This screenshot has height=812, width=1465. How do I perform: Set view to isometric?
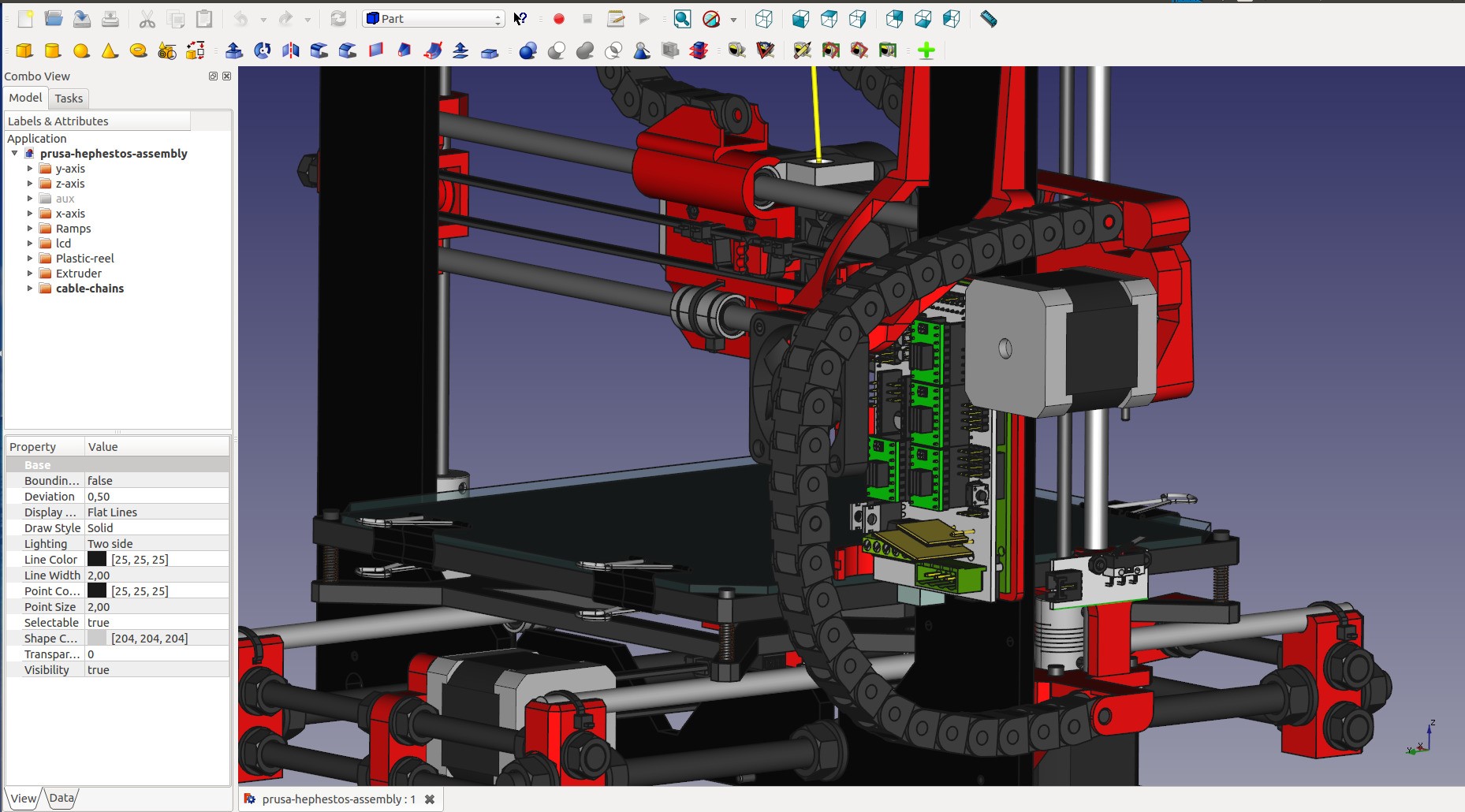click(x=764, y=19)
